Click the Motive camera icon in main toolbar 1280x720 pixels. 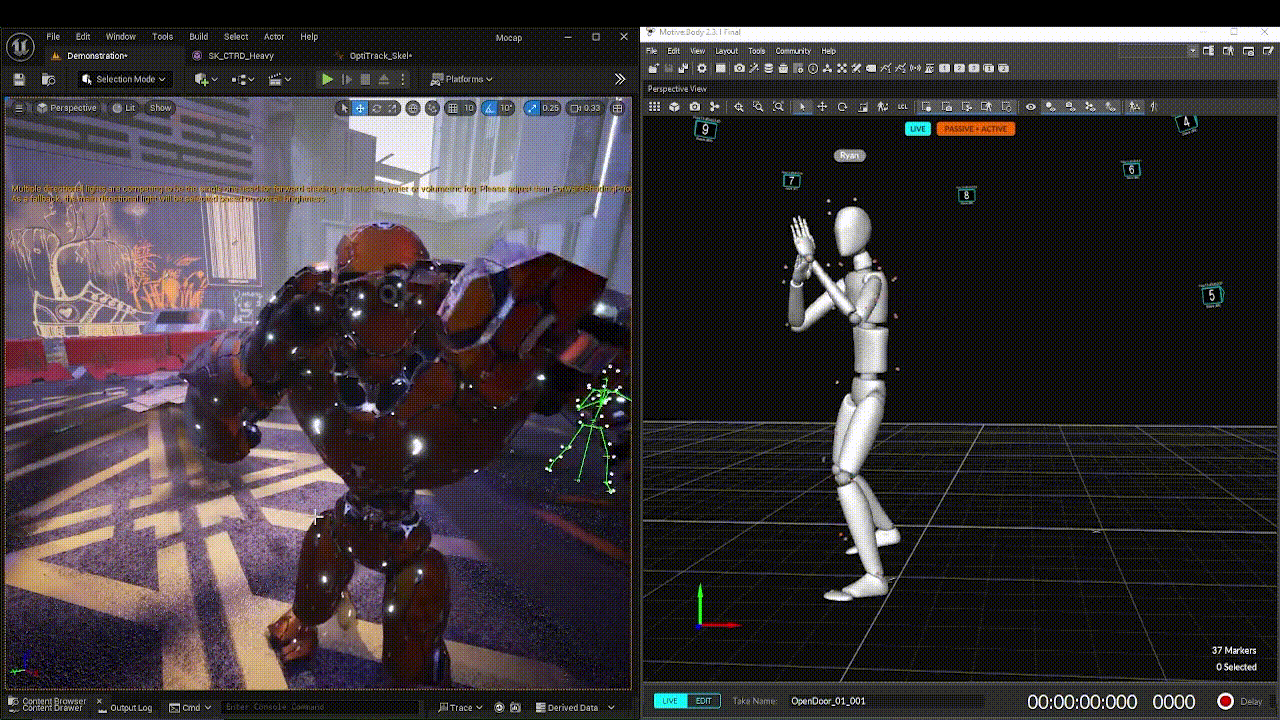739,68
